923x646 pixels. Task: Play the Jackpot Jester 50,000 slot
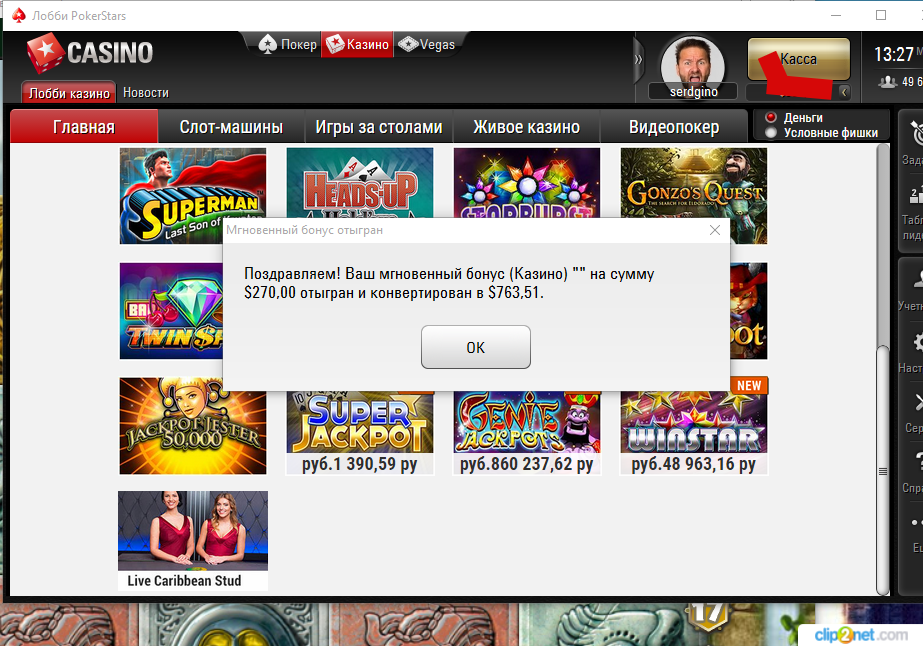pyautogui.click(x=192, y=426)
